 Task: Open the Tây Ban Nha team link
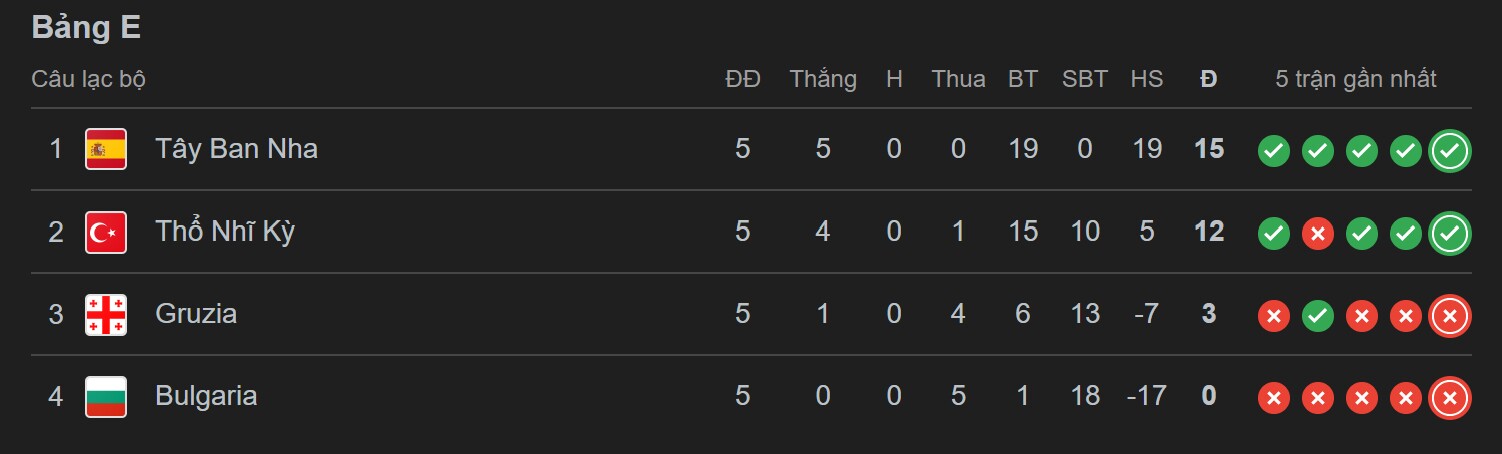236,149
